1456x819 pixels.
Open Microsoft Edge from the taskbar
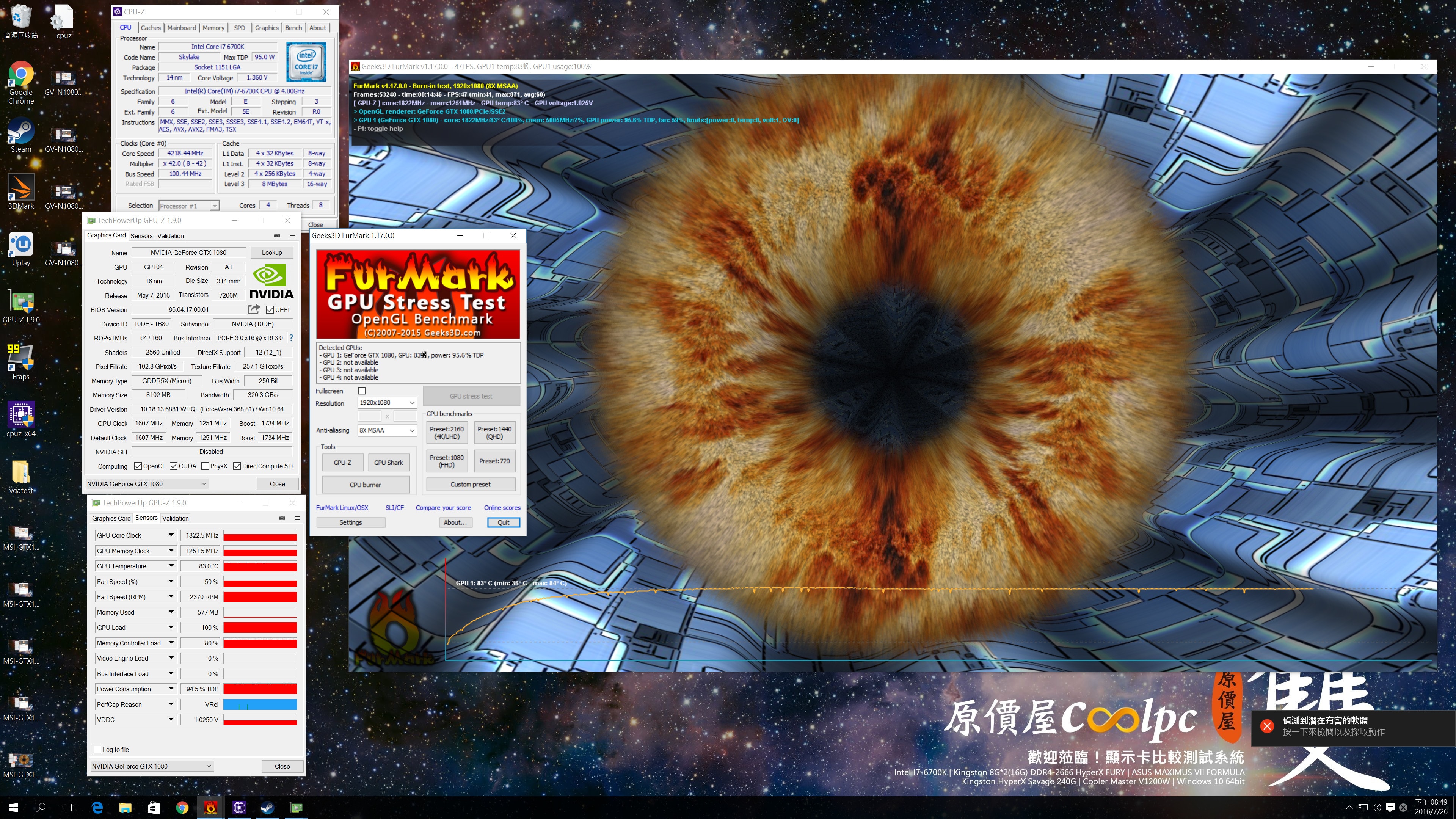coord(97,808)
